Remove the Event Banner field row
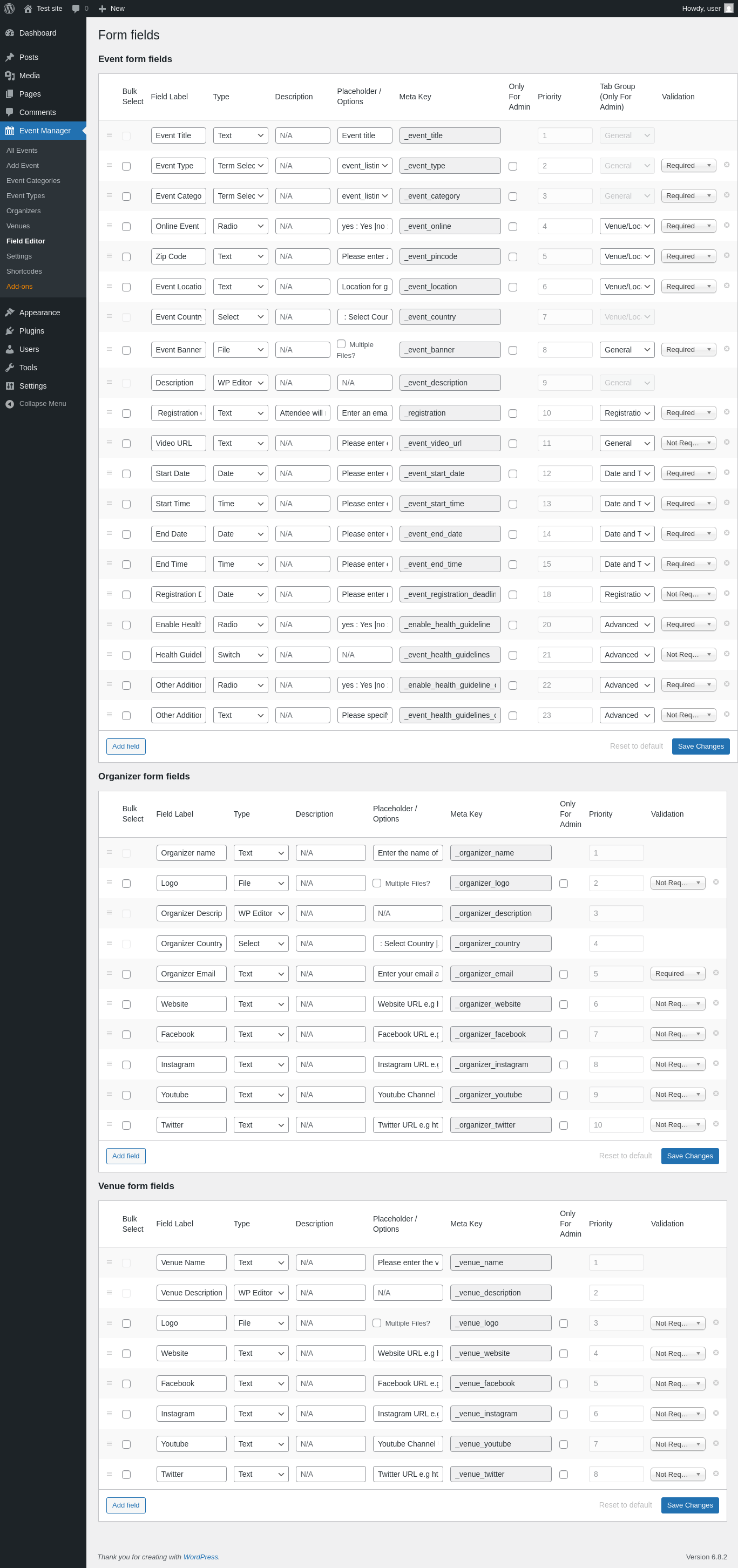Image resolution: width=738 pixels, height=1568 pixels. pos(727,349)
